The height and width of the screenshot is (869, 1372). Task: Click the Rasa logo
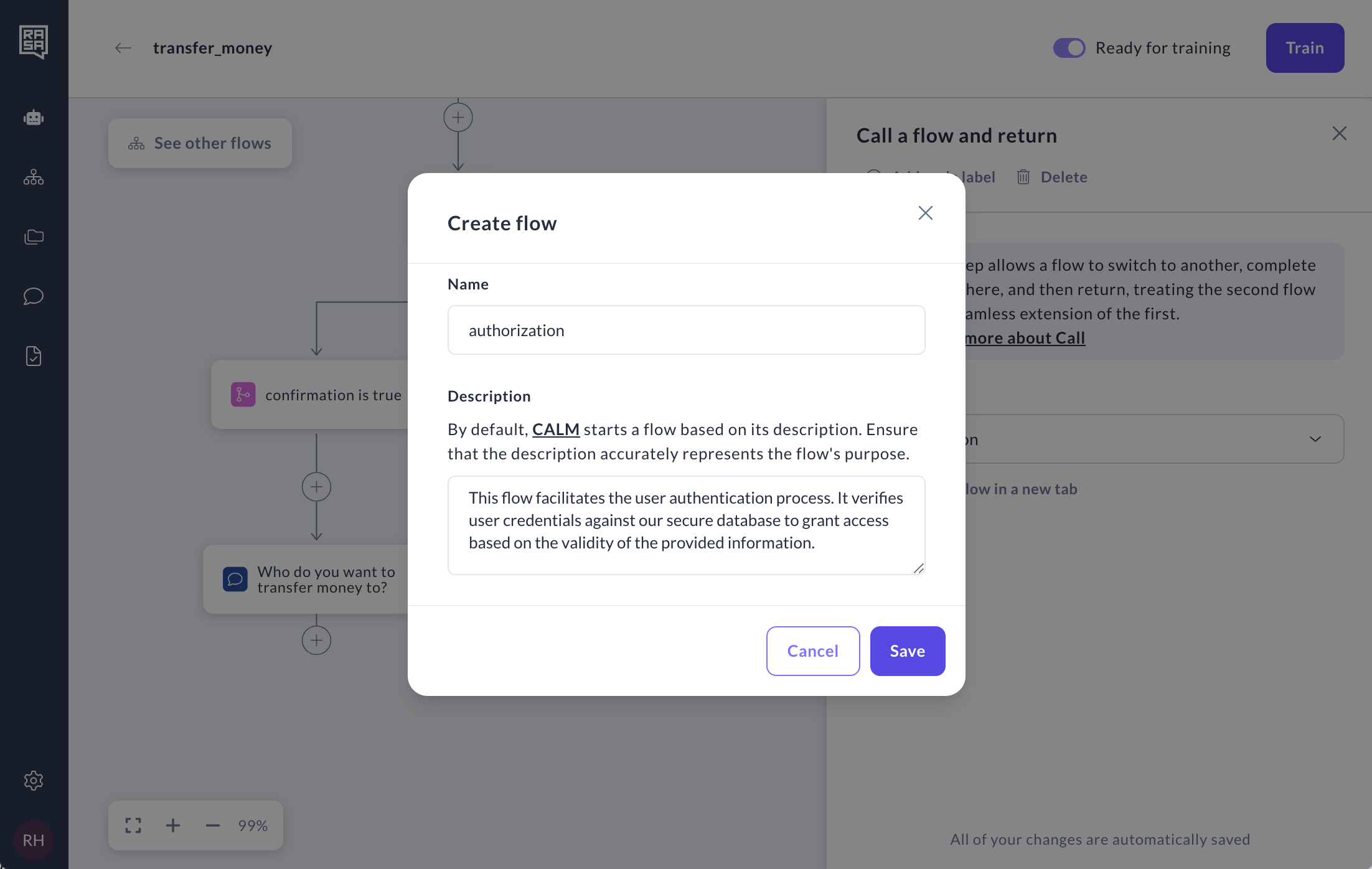click(x=34, y=41)
